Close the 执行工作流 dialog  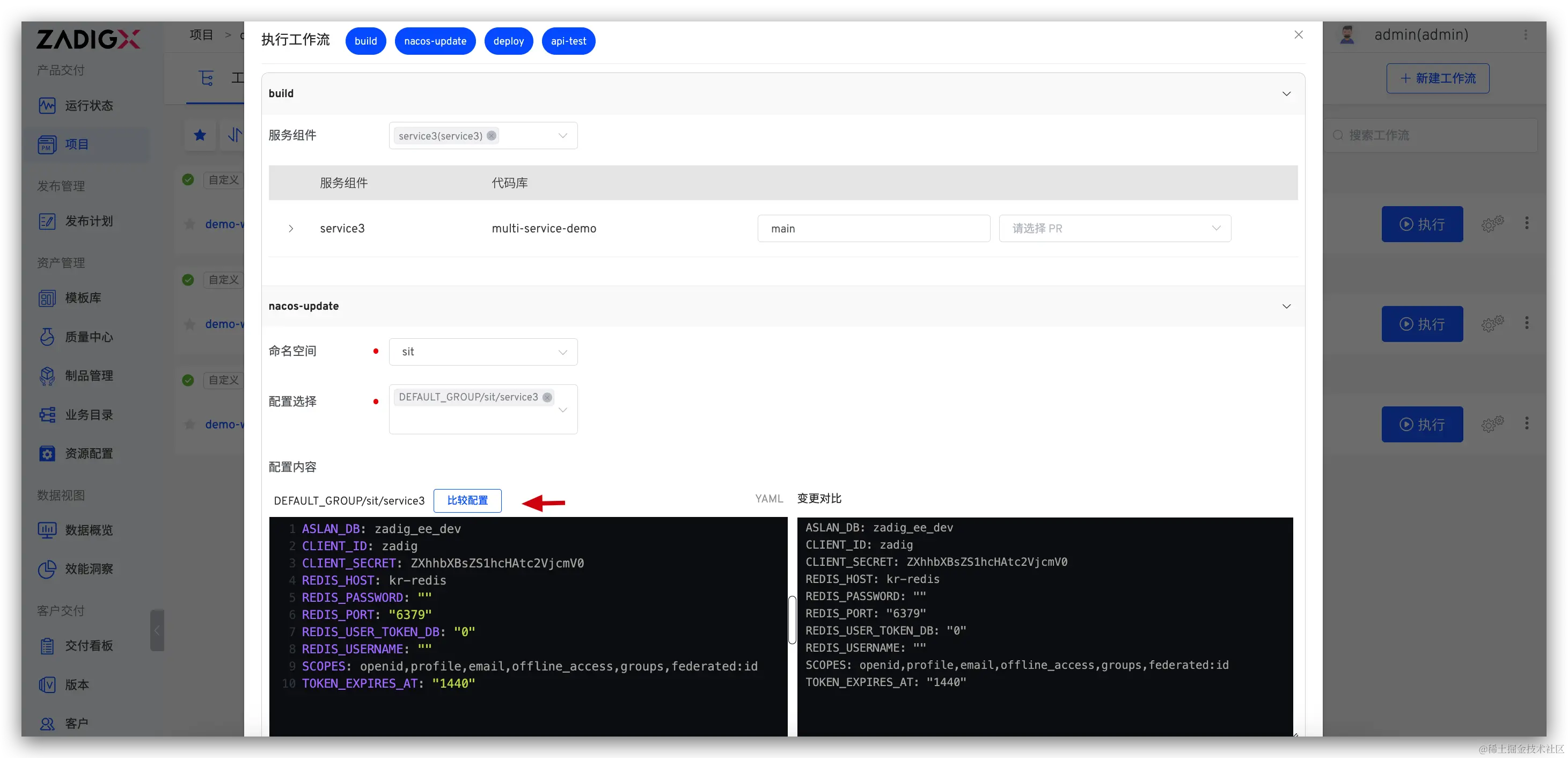coord(1298,35)
